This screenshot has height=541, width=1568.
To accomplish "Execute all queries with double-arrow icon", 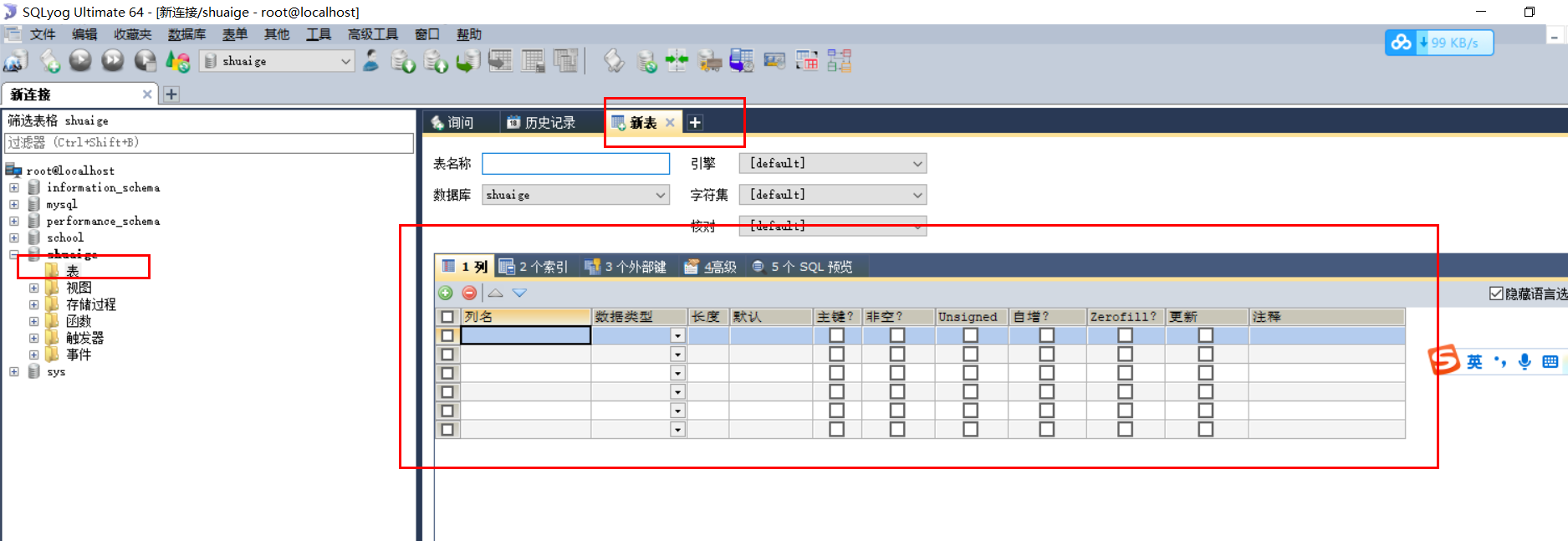I will coord(112,60).
